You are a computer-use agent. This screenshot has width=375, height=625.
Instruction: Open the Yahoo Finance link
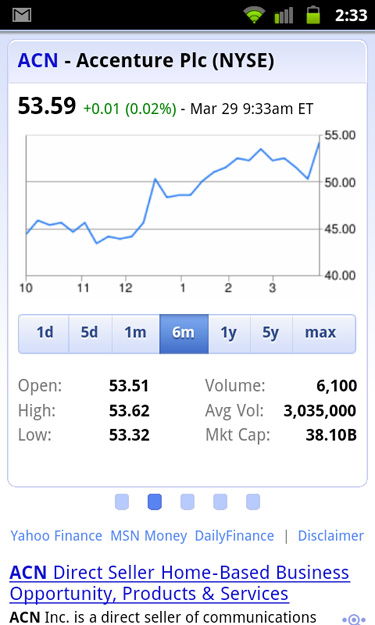(56, 536)
